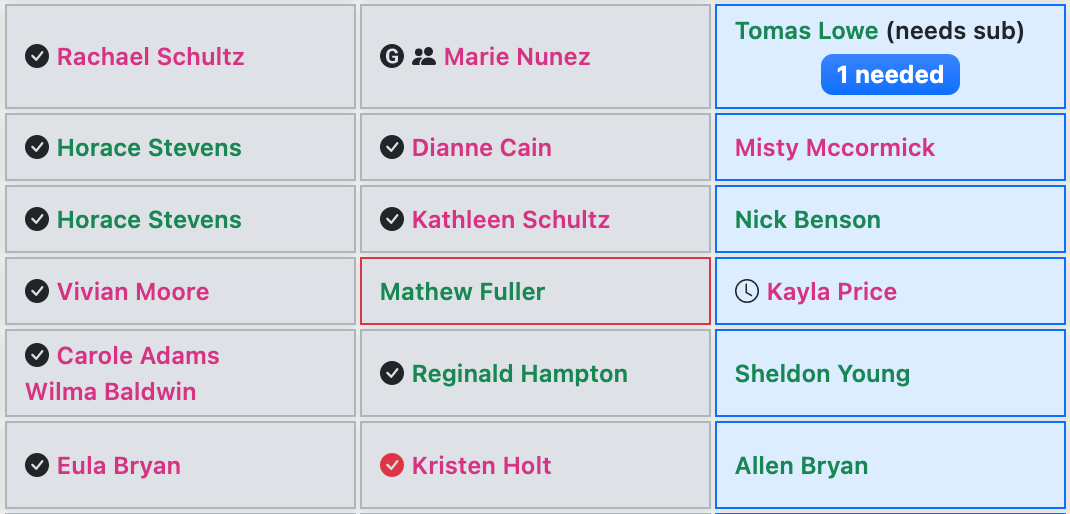Image resolution: width=1070 pixels, height=514 pixels.
Task: Click the red check icon beside Kristen Holt
Action: pyautogui.click(x=392, y=466)
